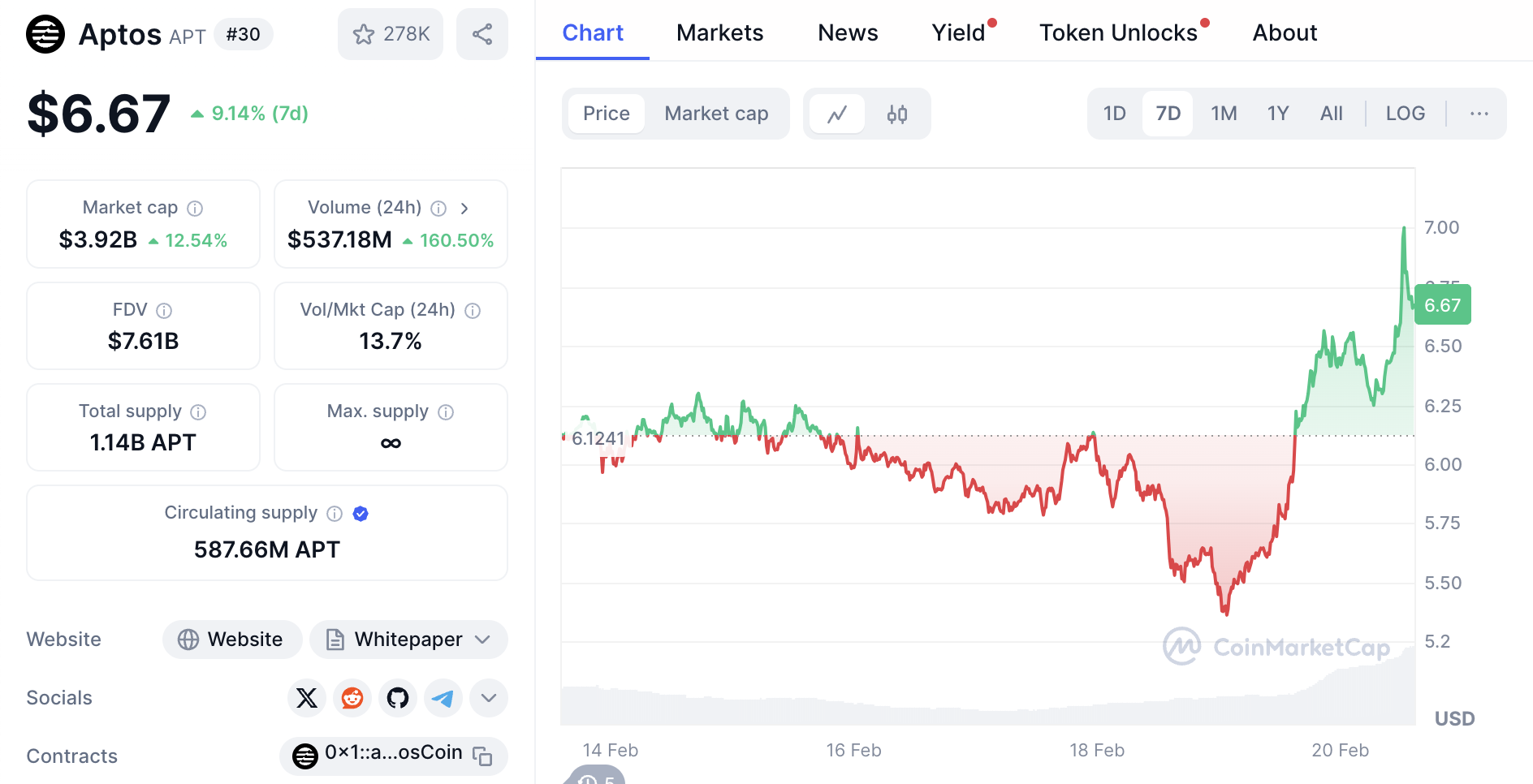Click the 6.67 current price marker
This screenshot has height=784, width=1533.
tap(1442, 305)
